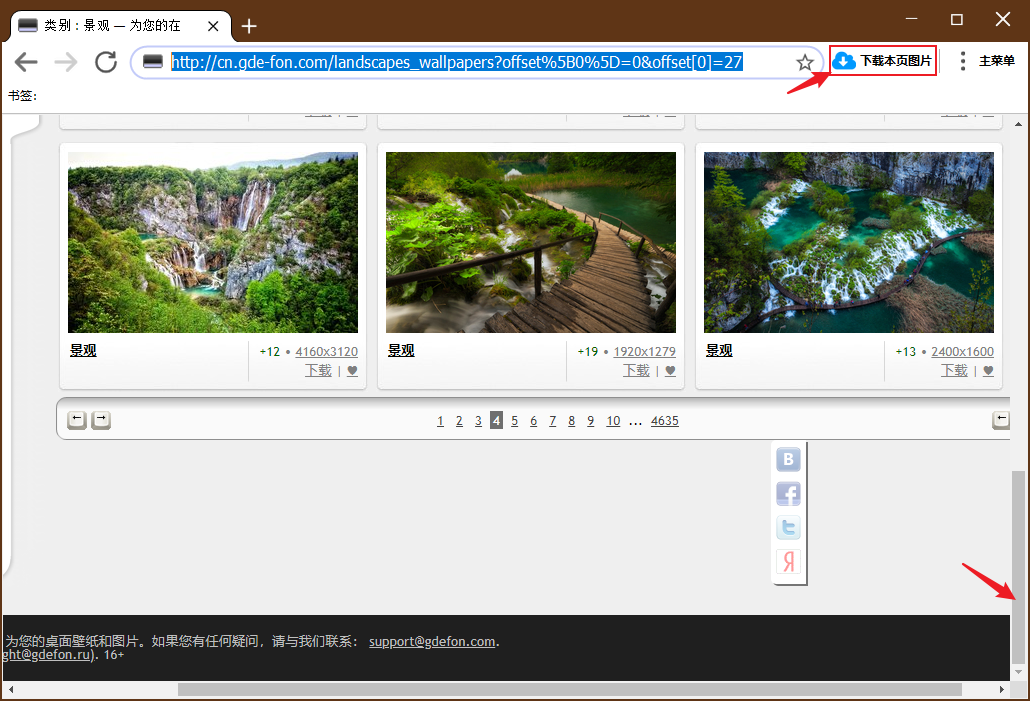
Task: Click the heart under the 2400x1600 wallpaper
Action: [x=988, y=371]
